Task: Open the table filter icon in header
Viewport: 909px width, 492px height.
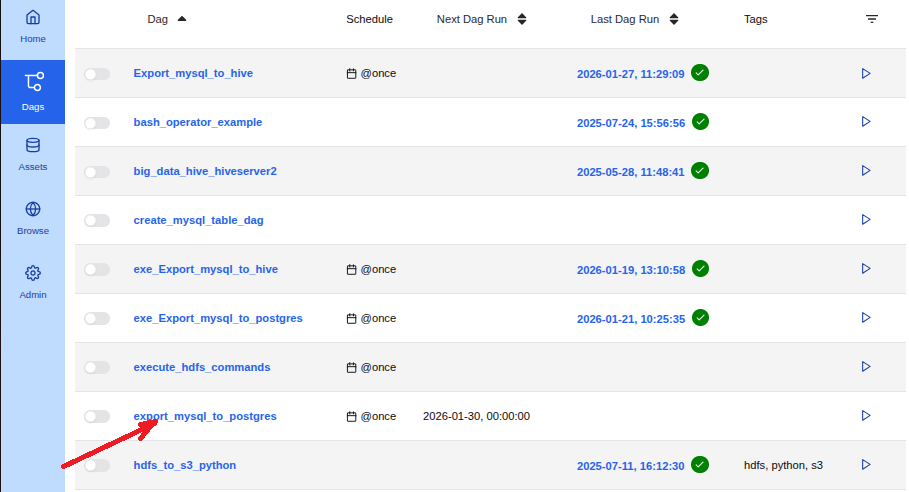Action: pos(872,19)
